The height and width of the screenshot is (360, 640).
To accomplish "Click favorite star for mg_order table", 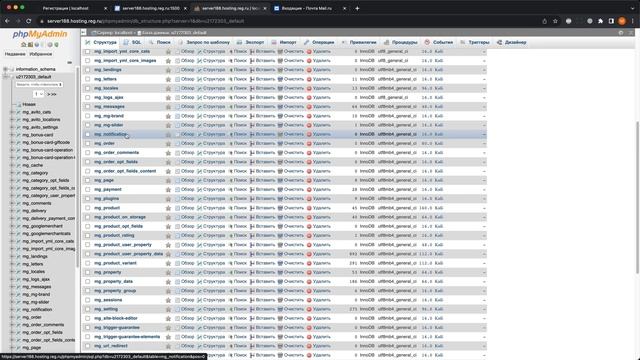I will click(168, 144).
